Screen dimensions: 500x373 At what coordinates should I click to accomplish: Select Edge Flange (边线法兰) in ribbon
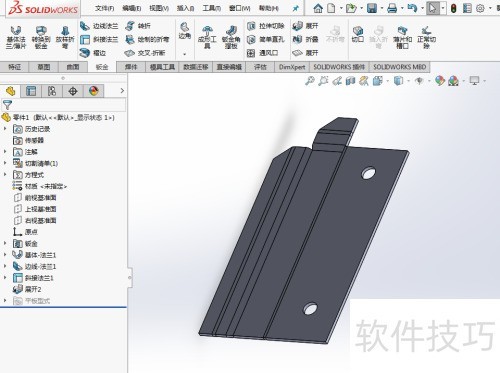pos(99,26)
